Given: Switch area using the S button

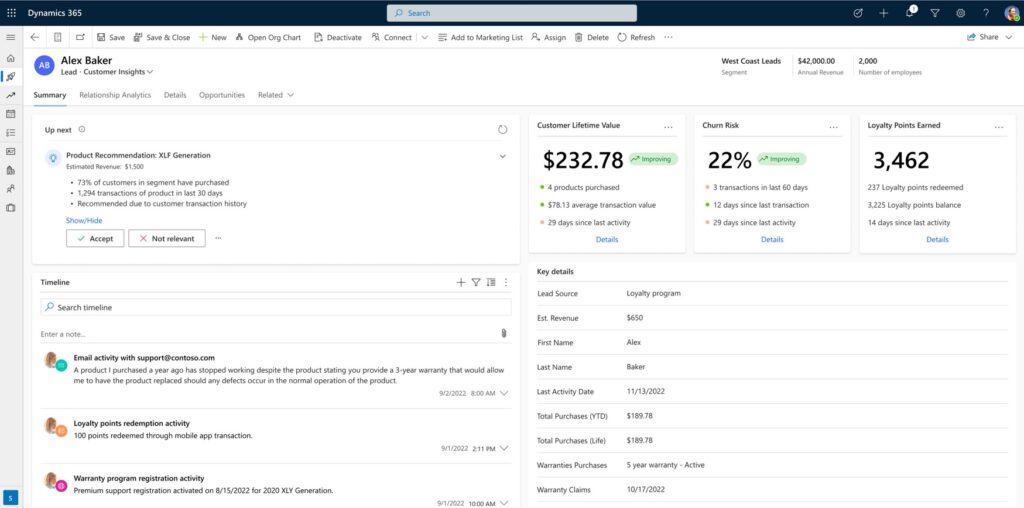Looking at the screenshot, I should (x=10, y=497).
